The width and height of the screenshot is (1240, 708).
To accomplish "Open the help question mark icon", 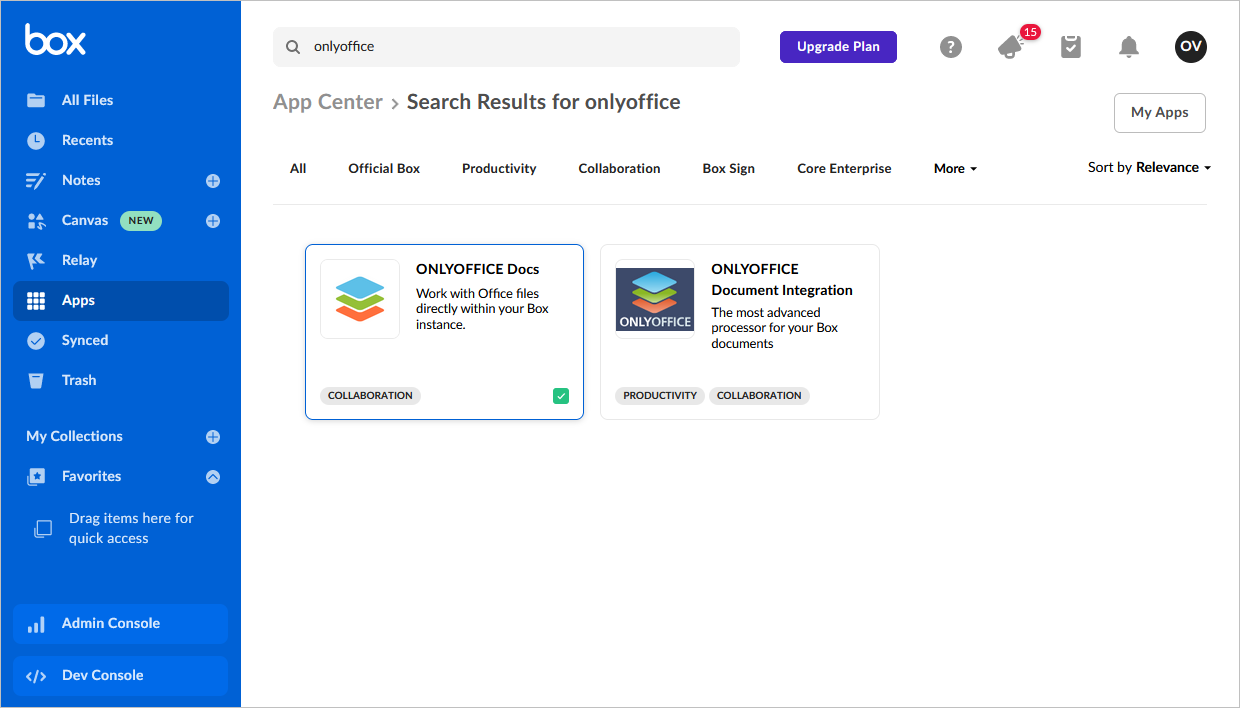I will pyautogui.click(x=950, y=47).
